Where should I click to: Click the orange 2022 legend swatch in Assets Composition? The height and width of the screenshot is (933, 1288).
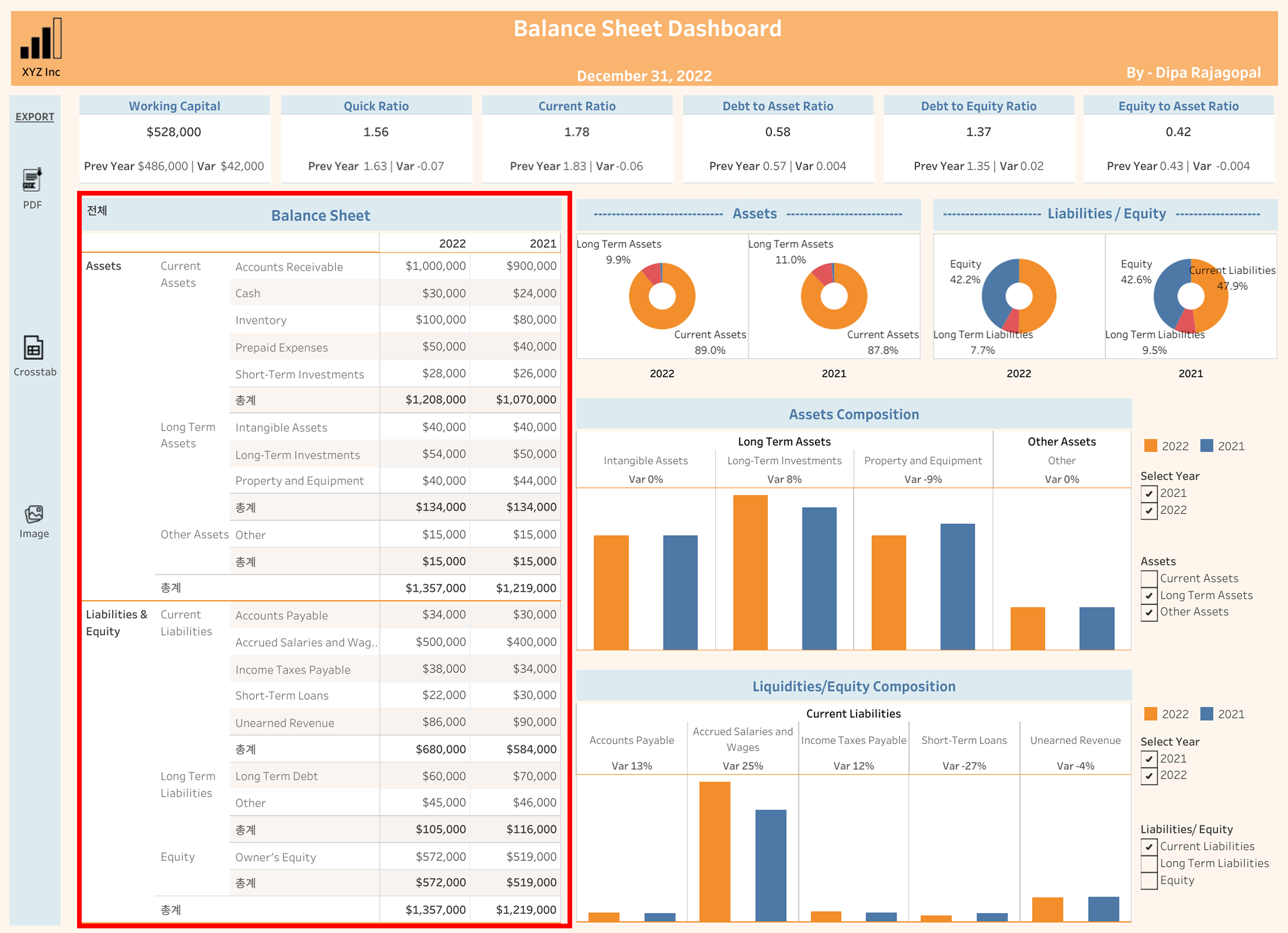click(1151, 446)
